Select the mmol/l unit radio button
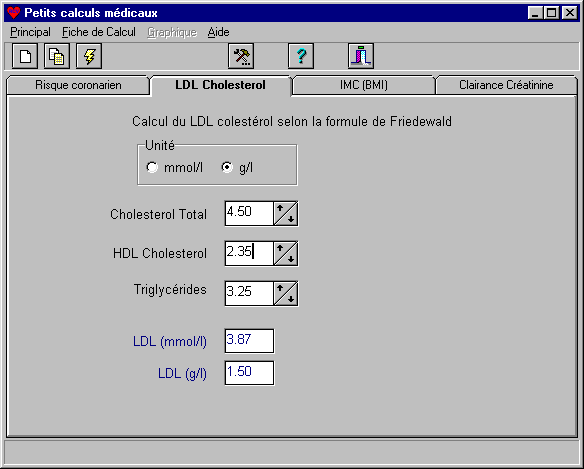 [x=152, y=167]
